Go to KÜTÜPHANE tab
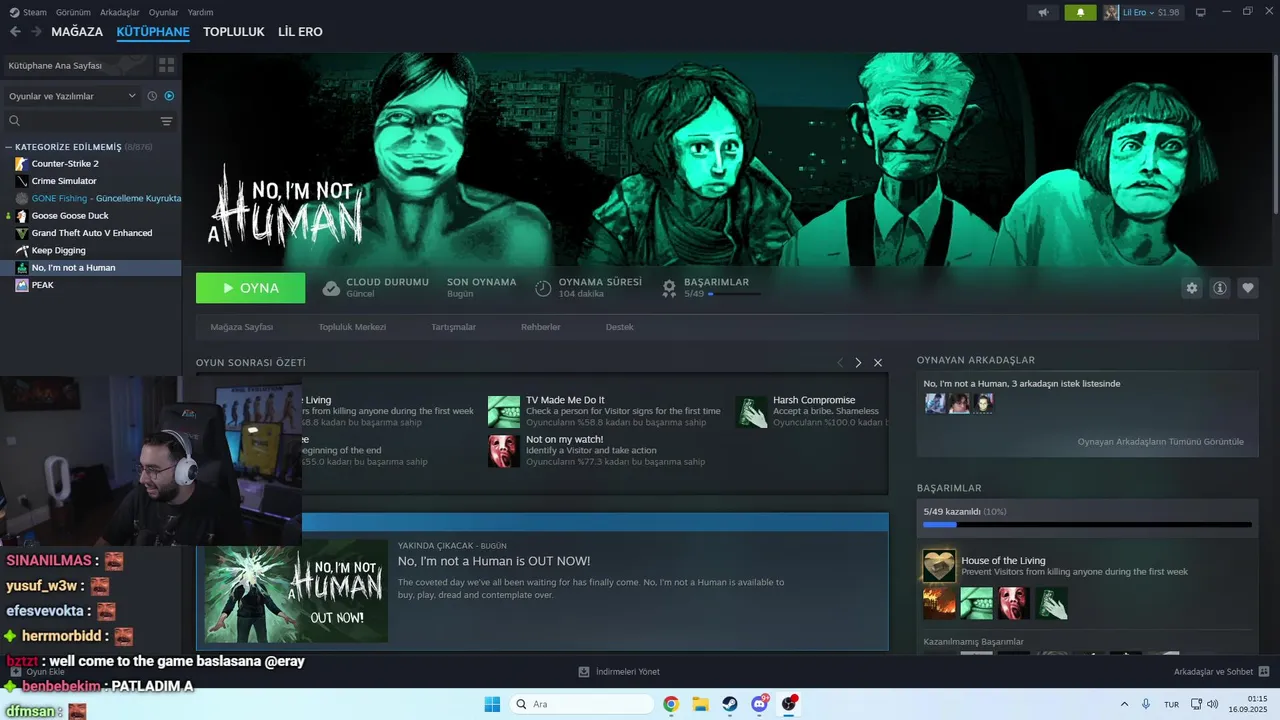Image resolution: width=1280 pixels, height=720 pixels. (x=153, y=32)
